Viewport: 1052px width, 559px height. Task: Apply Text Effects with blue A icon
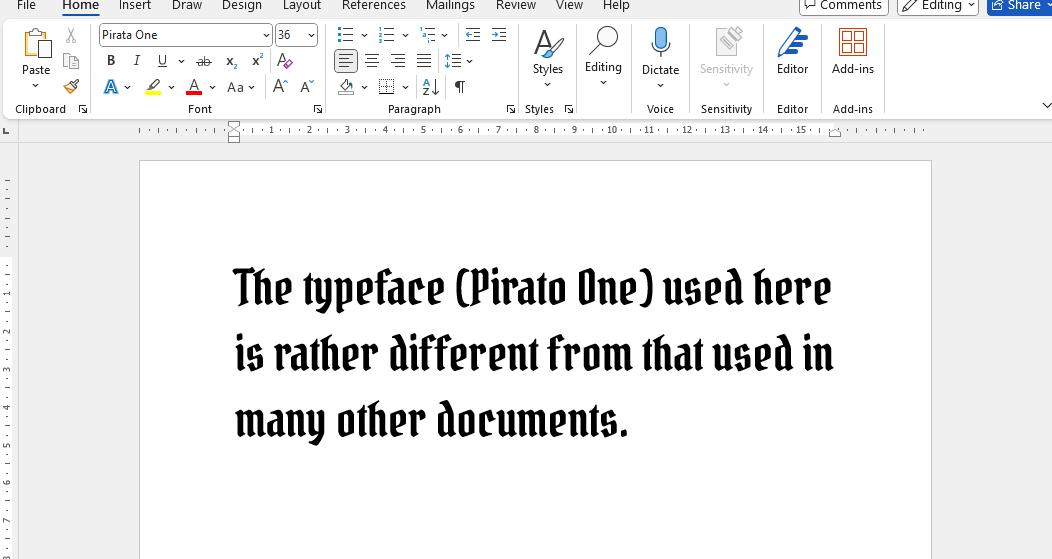click(x=111, y=87)
